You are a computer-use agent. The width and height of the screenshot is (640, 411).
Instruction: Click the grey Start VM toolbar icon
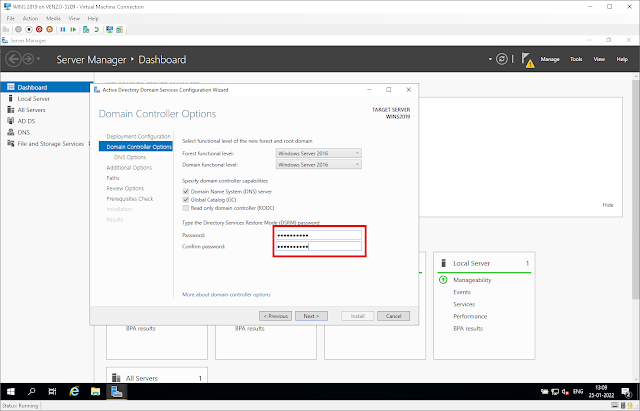point(18,29)
